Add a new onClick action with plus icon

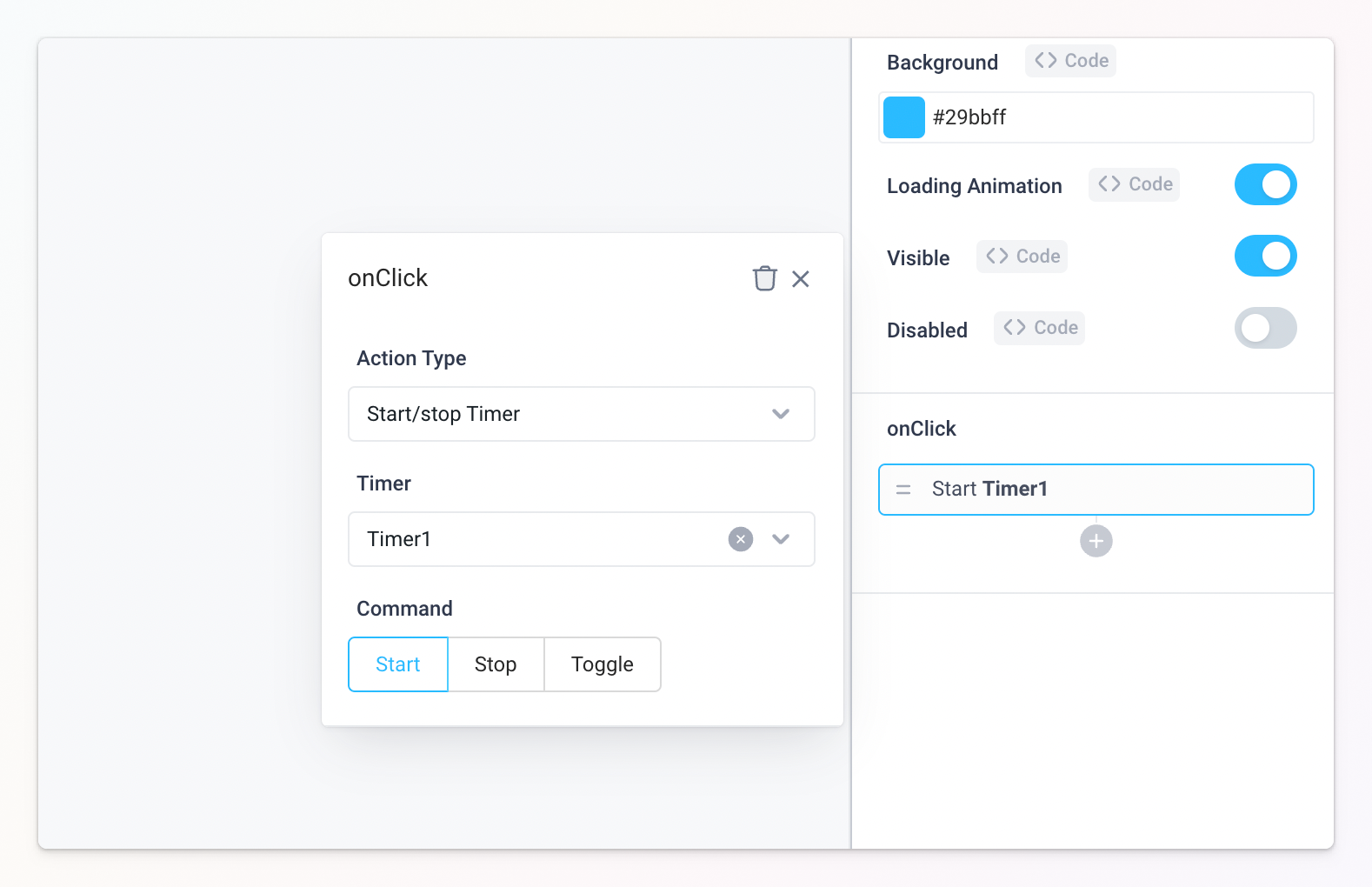tap(1096, 541)
